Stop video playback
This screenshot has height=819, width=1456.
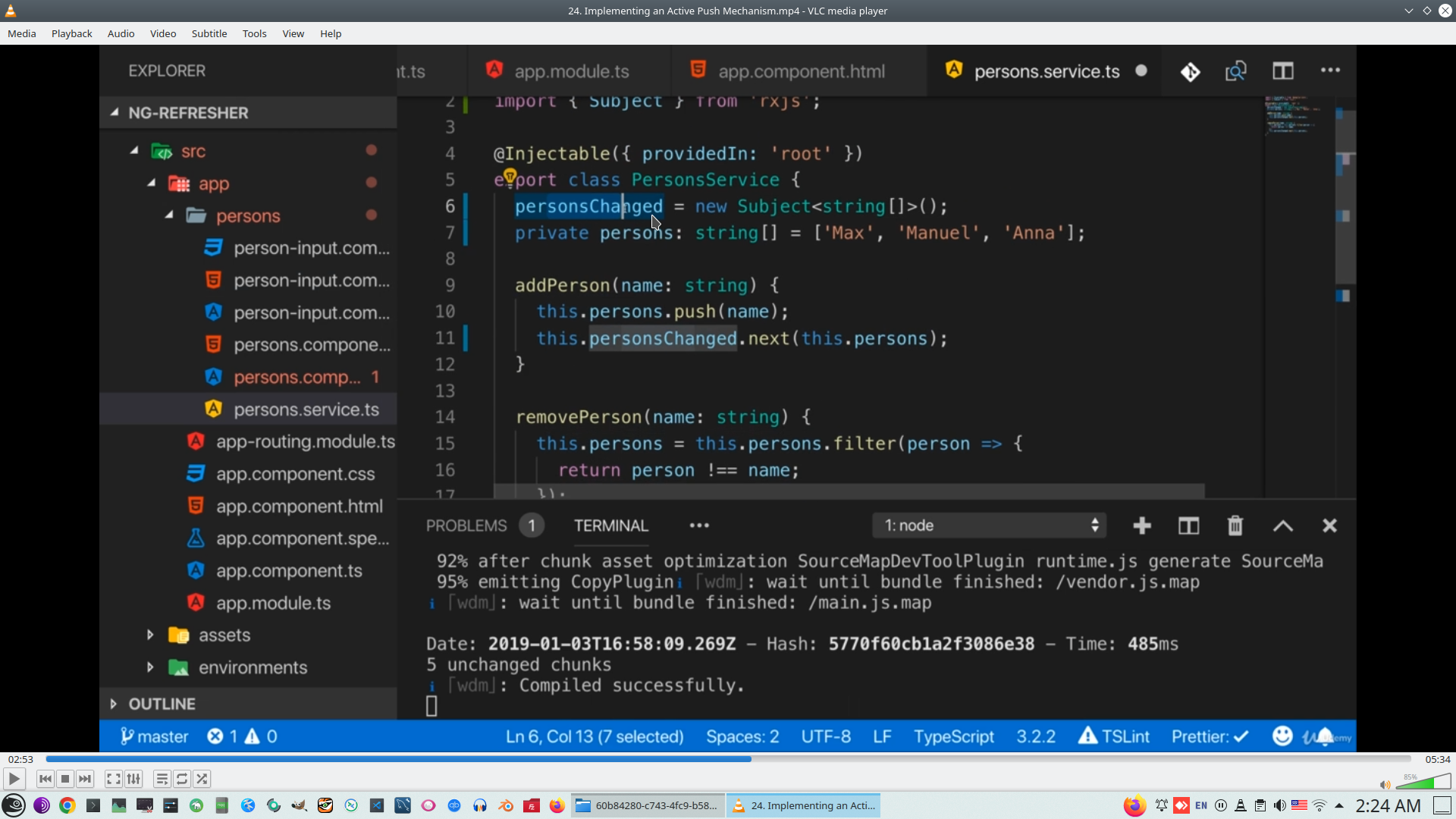point(65,779)
